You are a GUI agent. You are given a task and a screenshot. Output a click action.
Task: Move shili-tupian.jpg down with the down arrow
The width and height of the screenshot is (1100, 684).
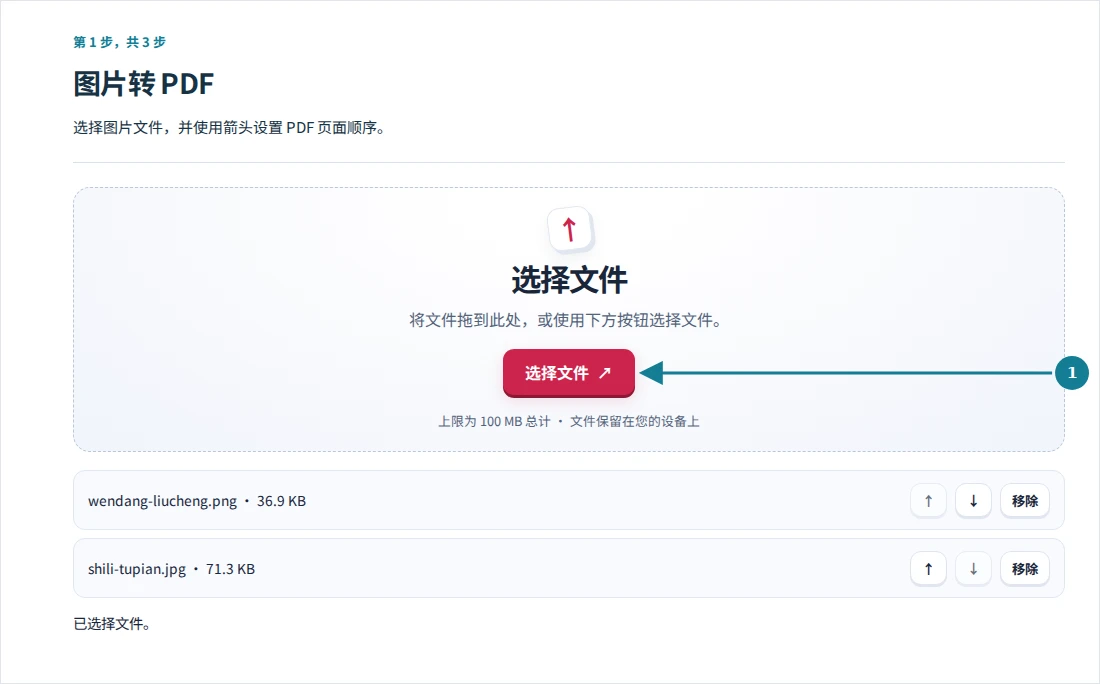tap(973, 569)
